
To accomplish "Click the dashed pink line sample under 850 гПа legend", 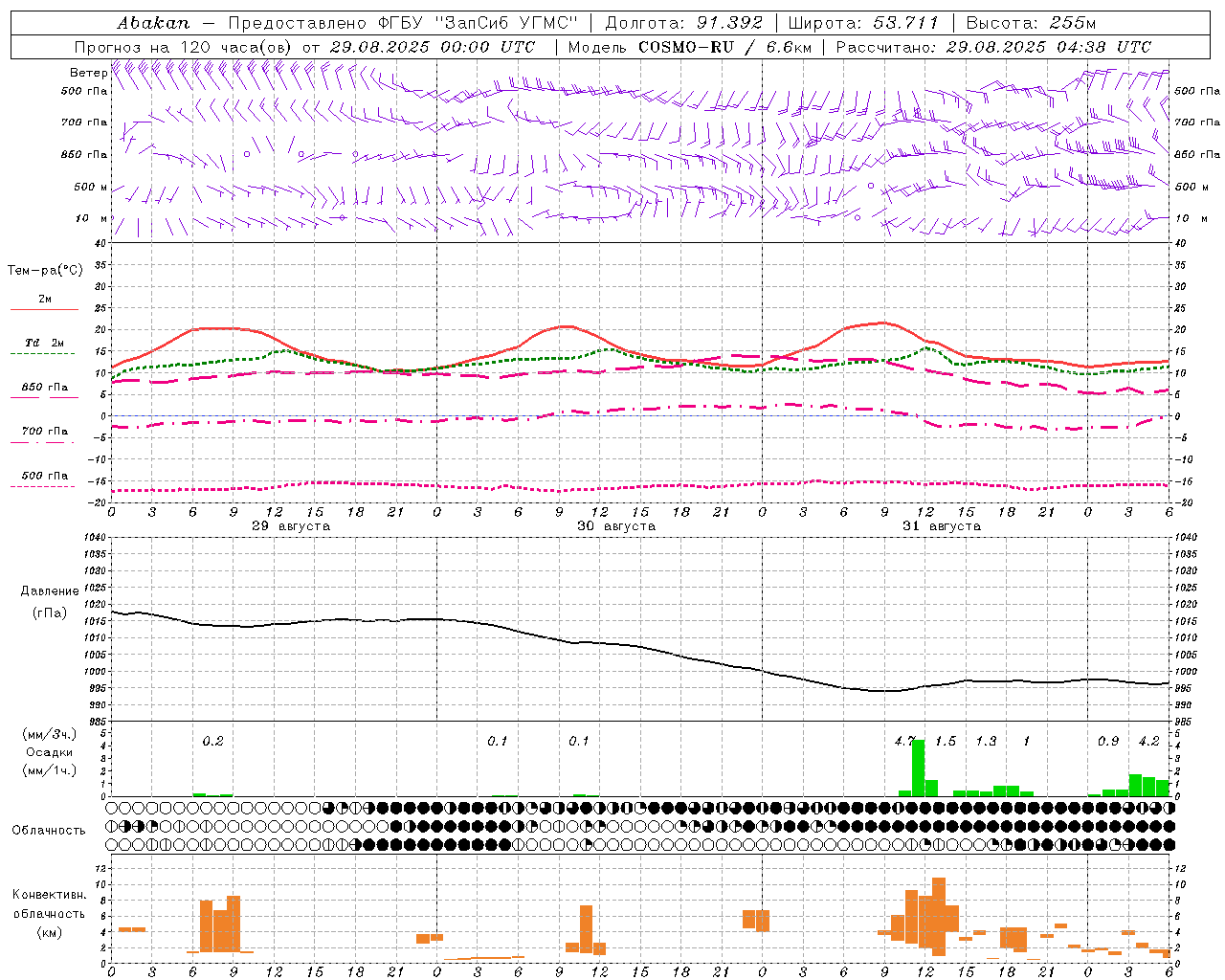I will tap(42, 397).
